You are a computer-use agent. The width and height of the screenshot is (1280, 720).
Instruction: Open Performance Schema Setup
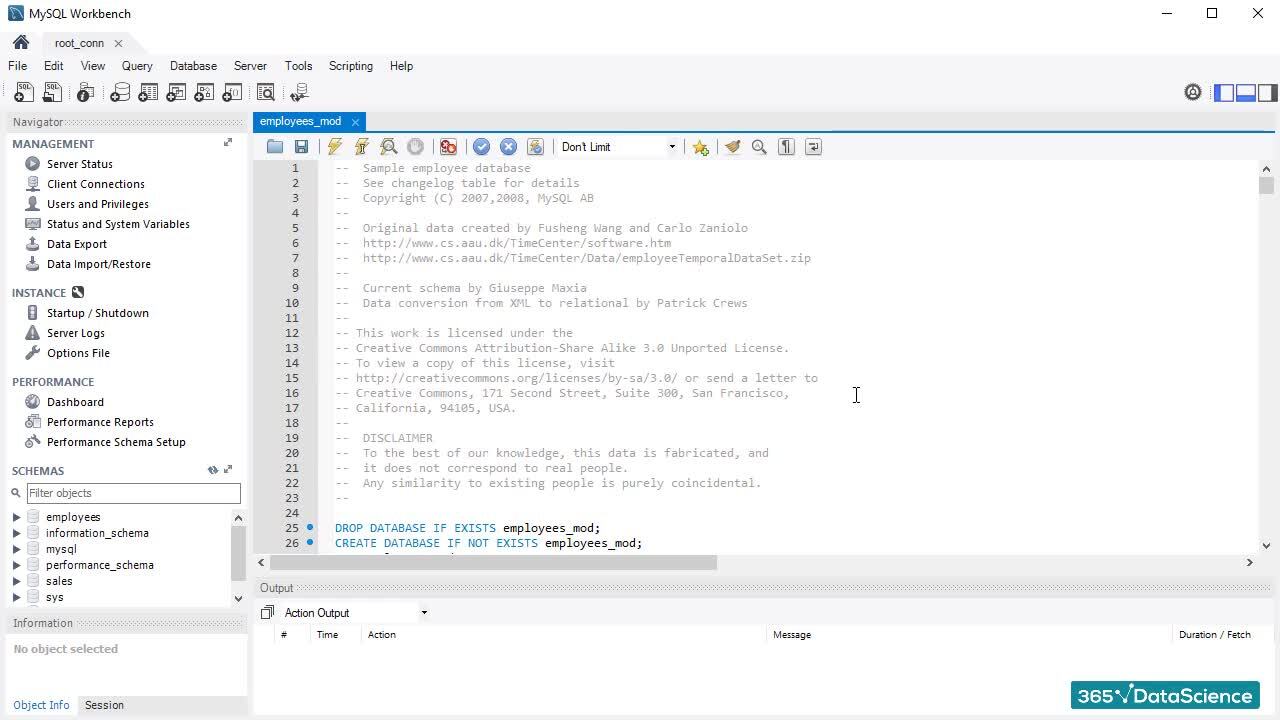coord(116,442)
